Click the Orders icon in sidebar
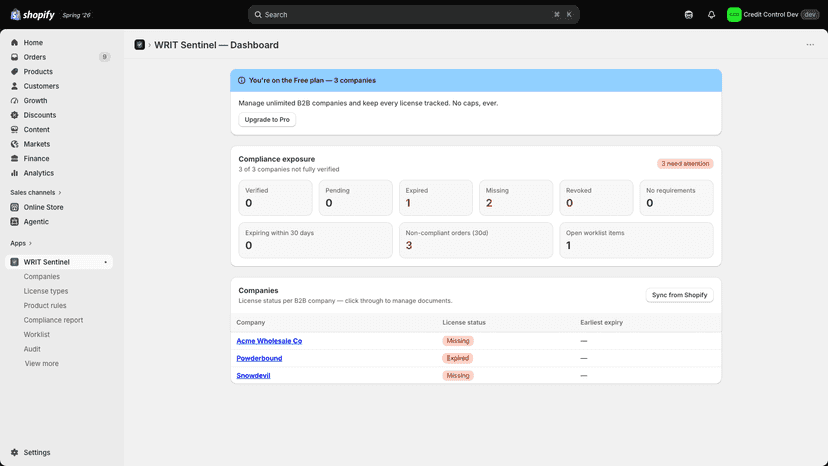The image size is (828, 466). [14, 57]
